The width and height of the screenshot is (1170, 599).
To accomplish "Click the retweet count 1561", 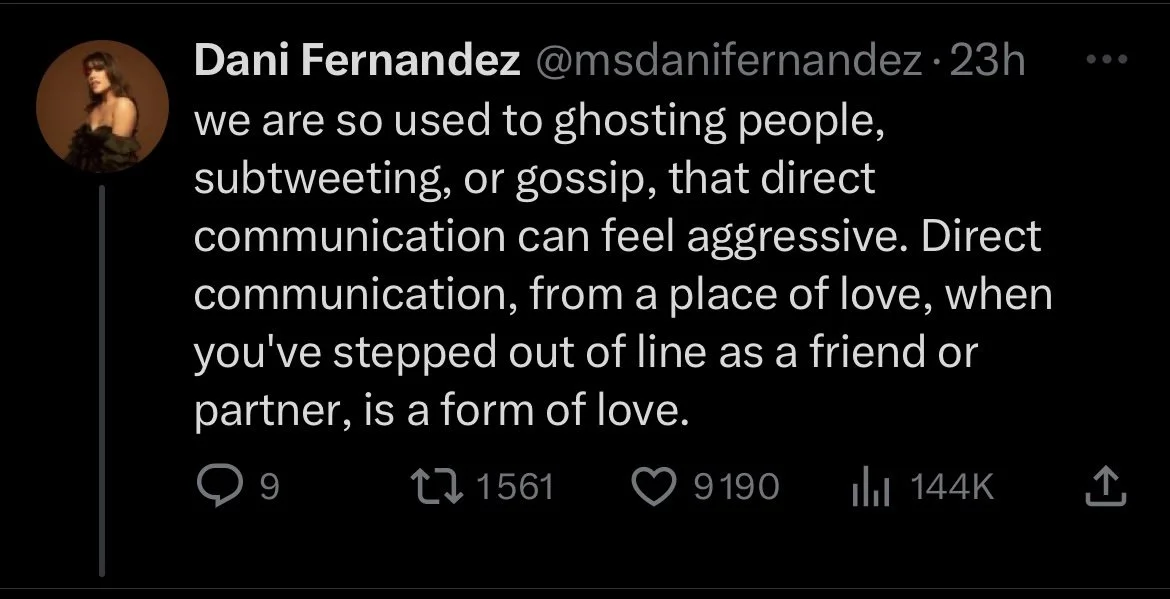I will [x=515, y=487].
